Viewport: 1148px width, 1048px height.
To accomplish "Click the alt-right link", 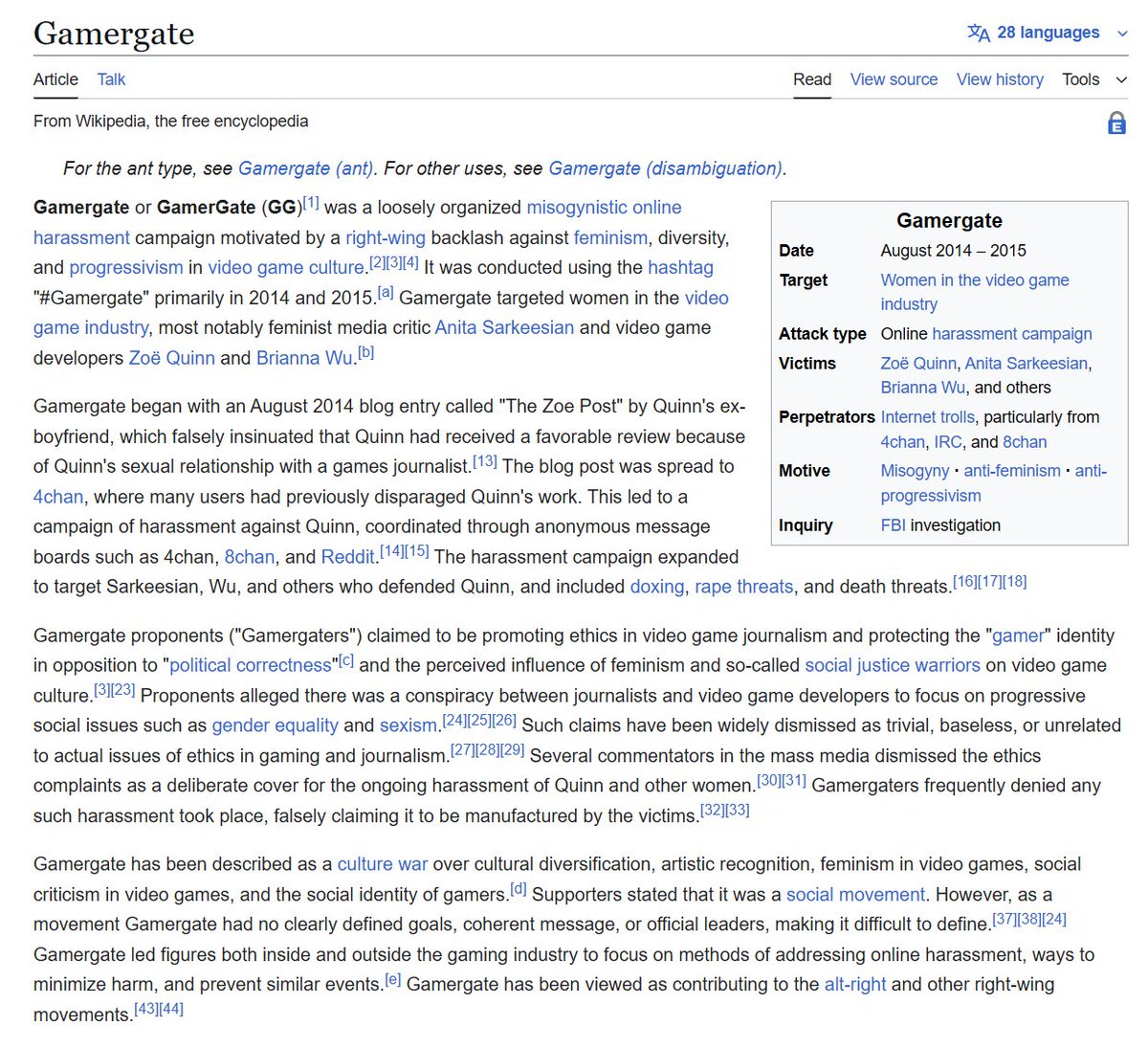I will point(854,984).
